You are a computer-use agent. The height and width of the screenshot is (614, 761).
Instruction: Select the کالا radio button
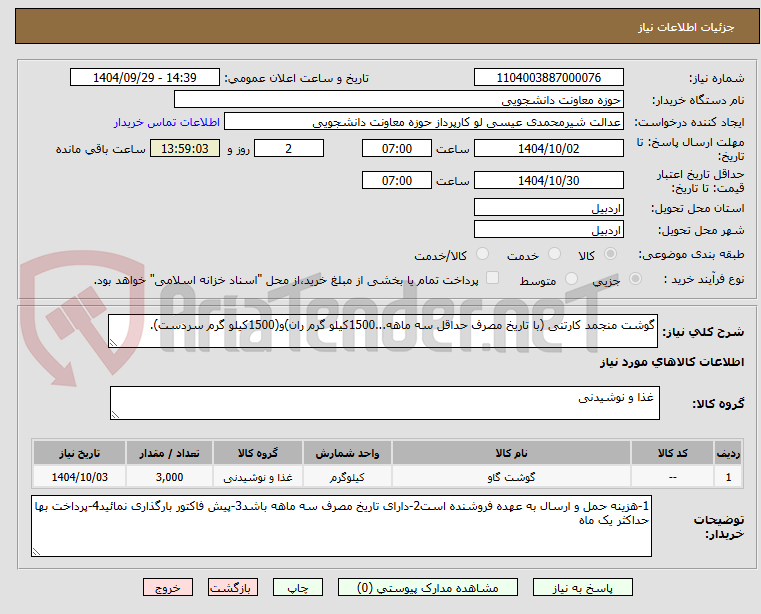tap(611, 253)
